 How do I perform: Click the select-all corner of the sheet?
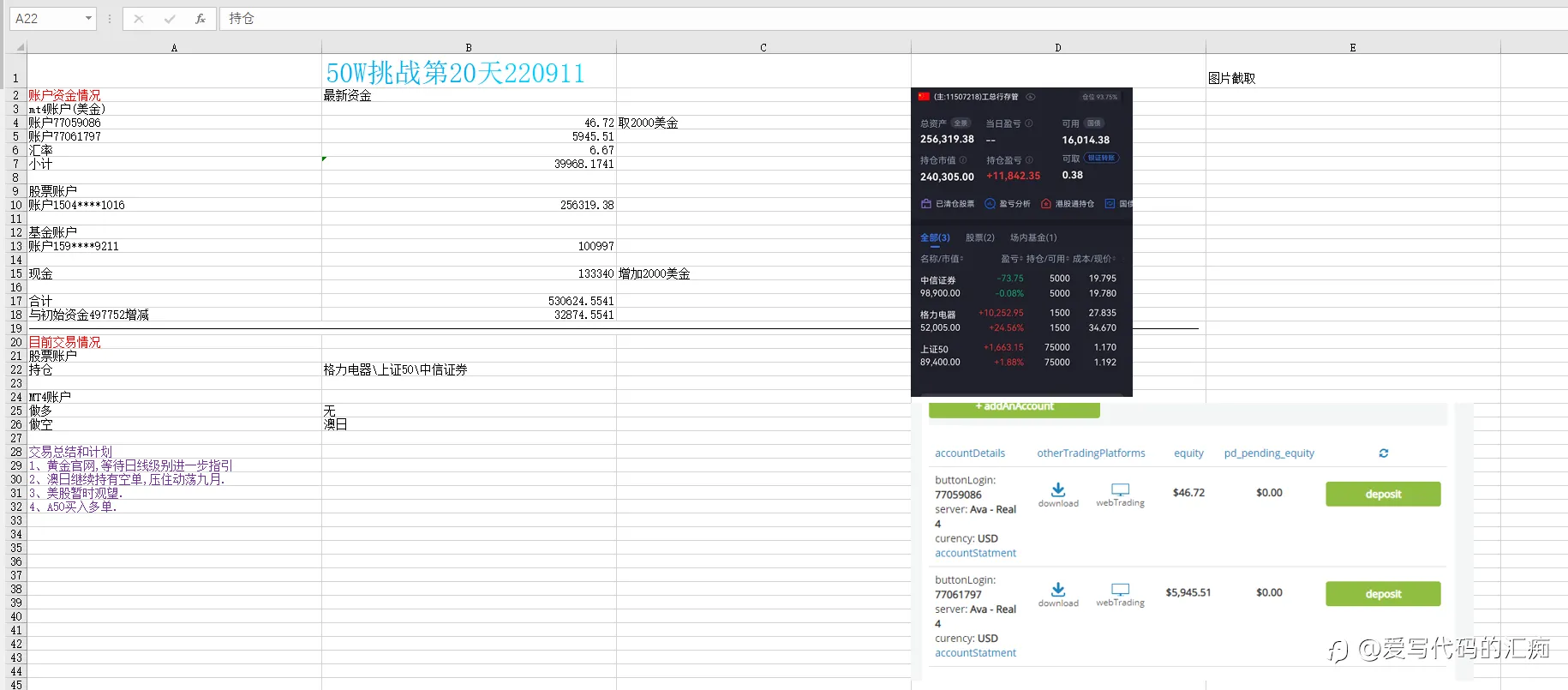[17, 47]
